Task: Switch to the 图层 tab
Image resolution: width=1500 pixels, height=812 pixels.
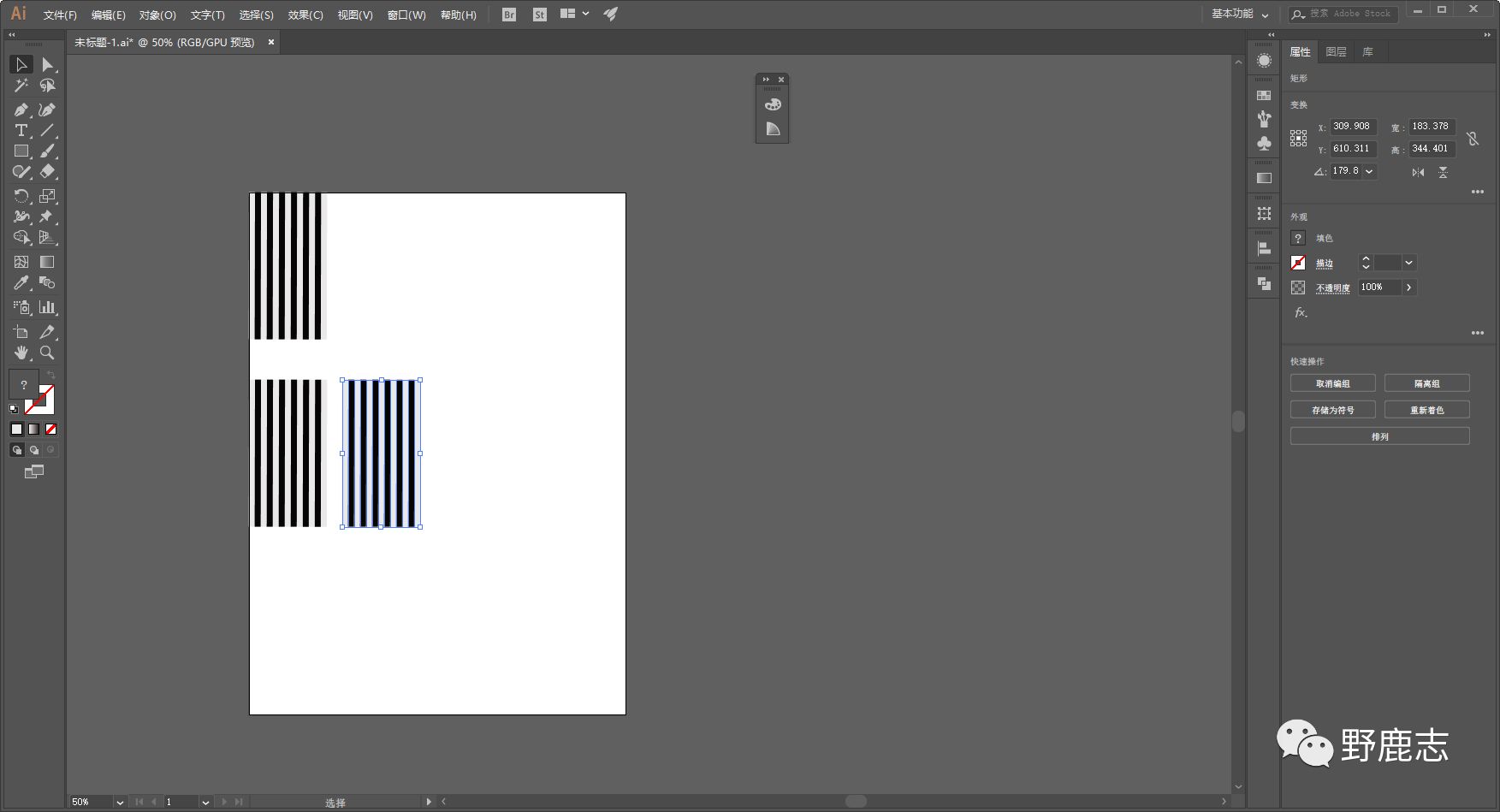Action: click(x=1336, y=52)
